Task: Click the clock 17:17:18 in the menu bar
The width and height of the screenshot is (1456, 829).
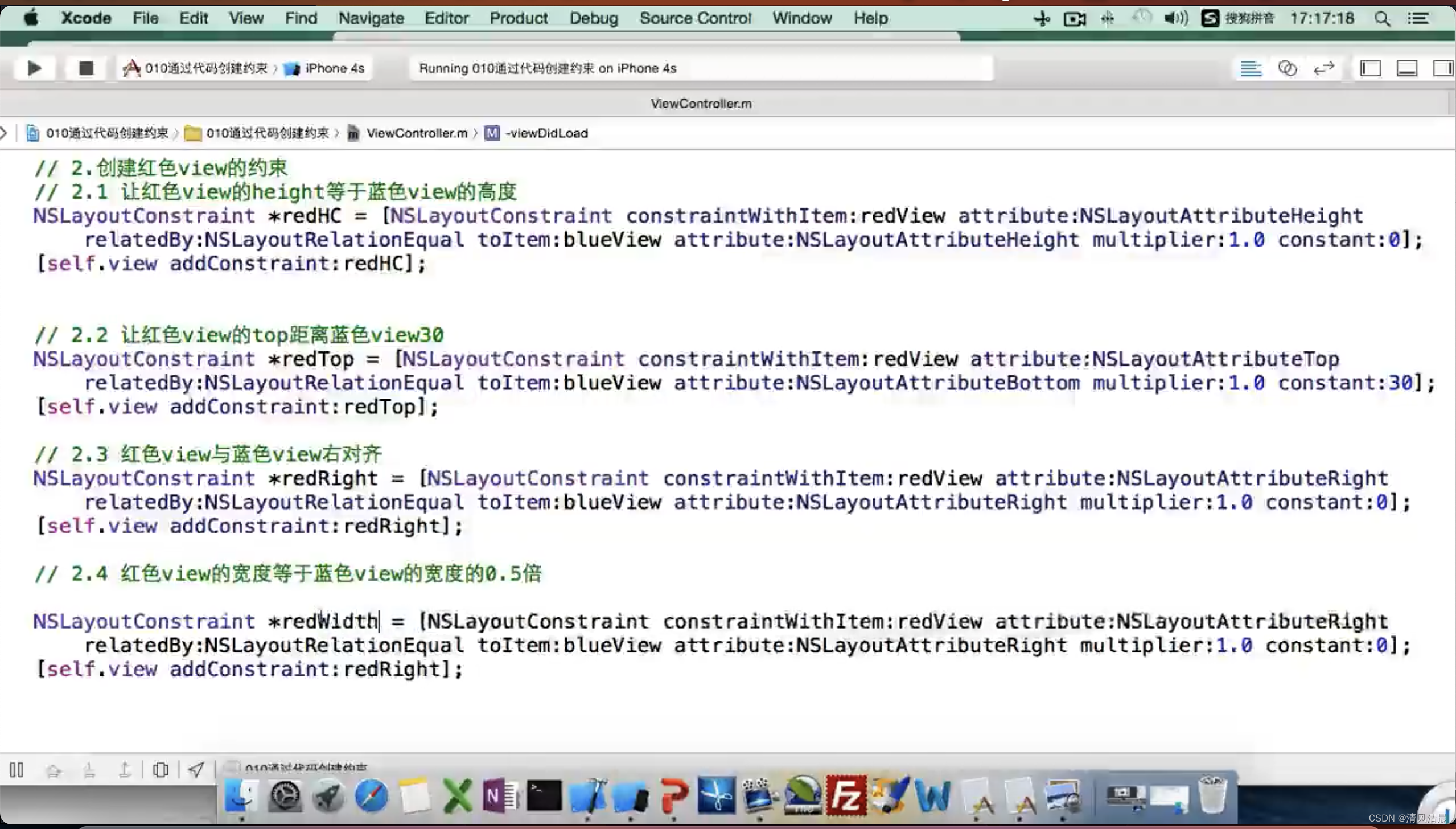Action: pos(1322,18)
